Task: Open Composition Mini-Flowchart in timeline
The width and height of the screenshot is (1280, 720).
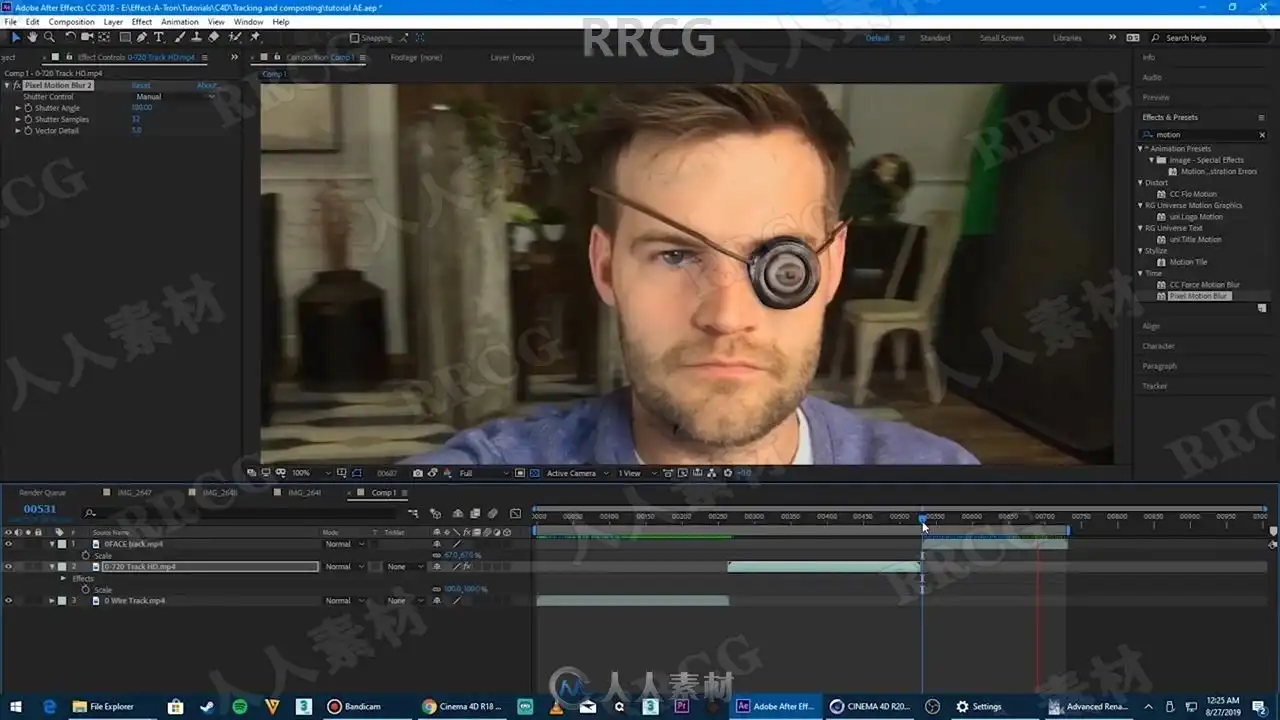Action: [413, 513]
